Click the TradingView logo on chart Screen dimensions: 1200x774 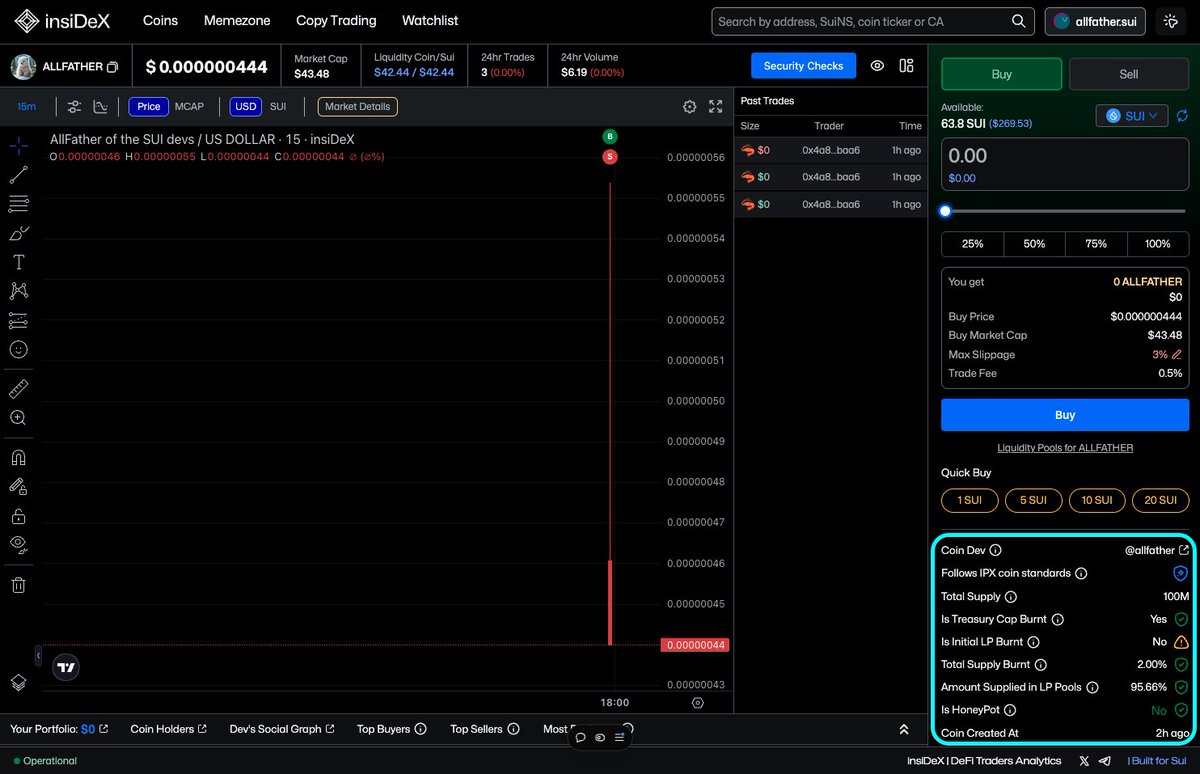tap(66, 667)
